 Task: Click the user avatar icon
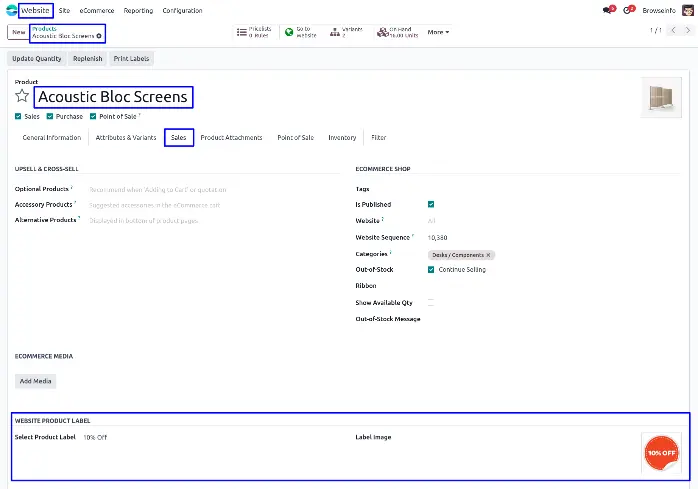(x=686, y=10)
